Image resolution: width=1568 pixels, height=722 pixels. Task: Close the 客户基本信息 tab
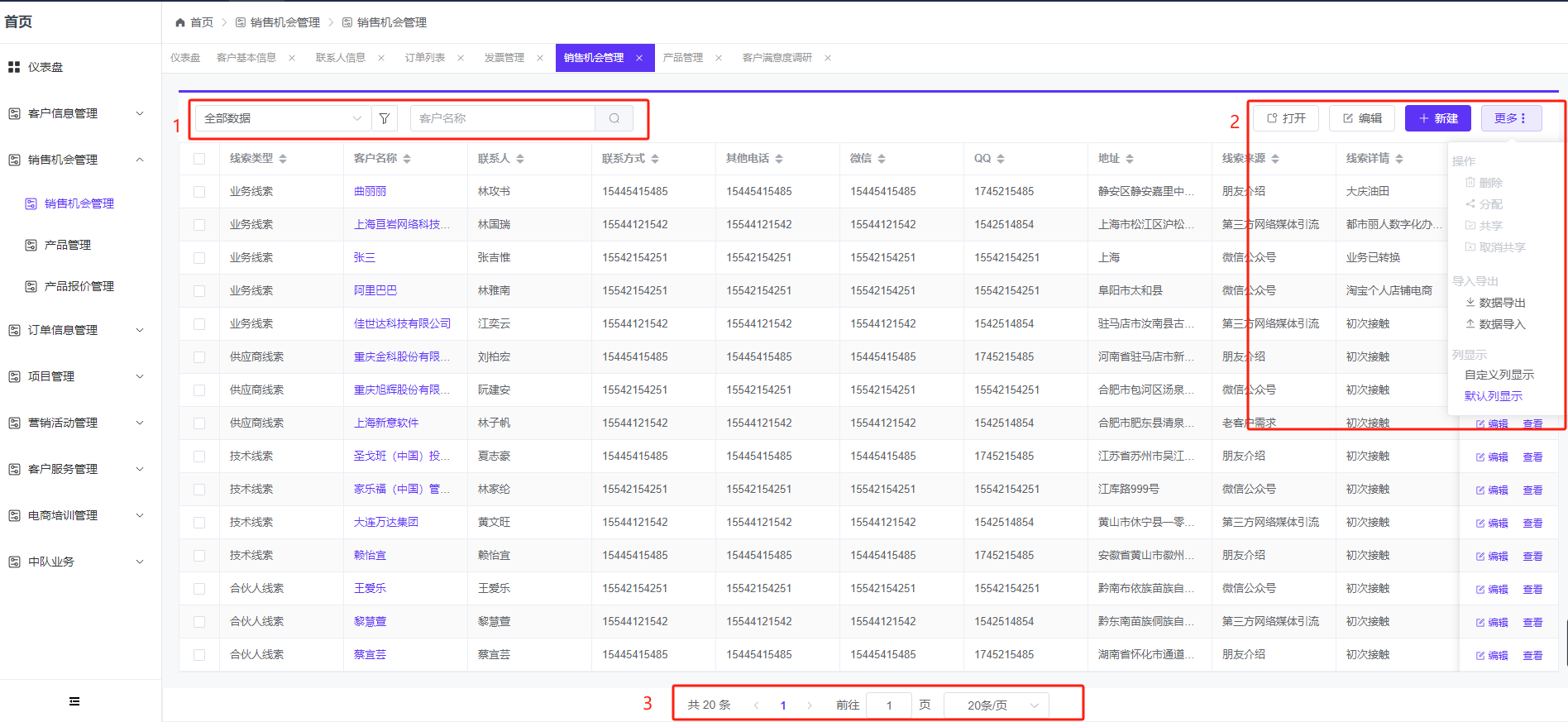point(292,58)
